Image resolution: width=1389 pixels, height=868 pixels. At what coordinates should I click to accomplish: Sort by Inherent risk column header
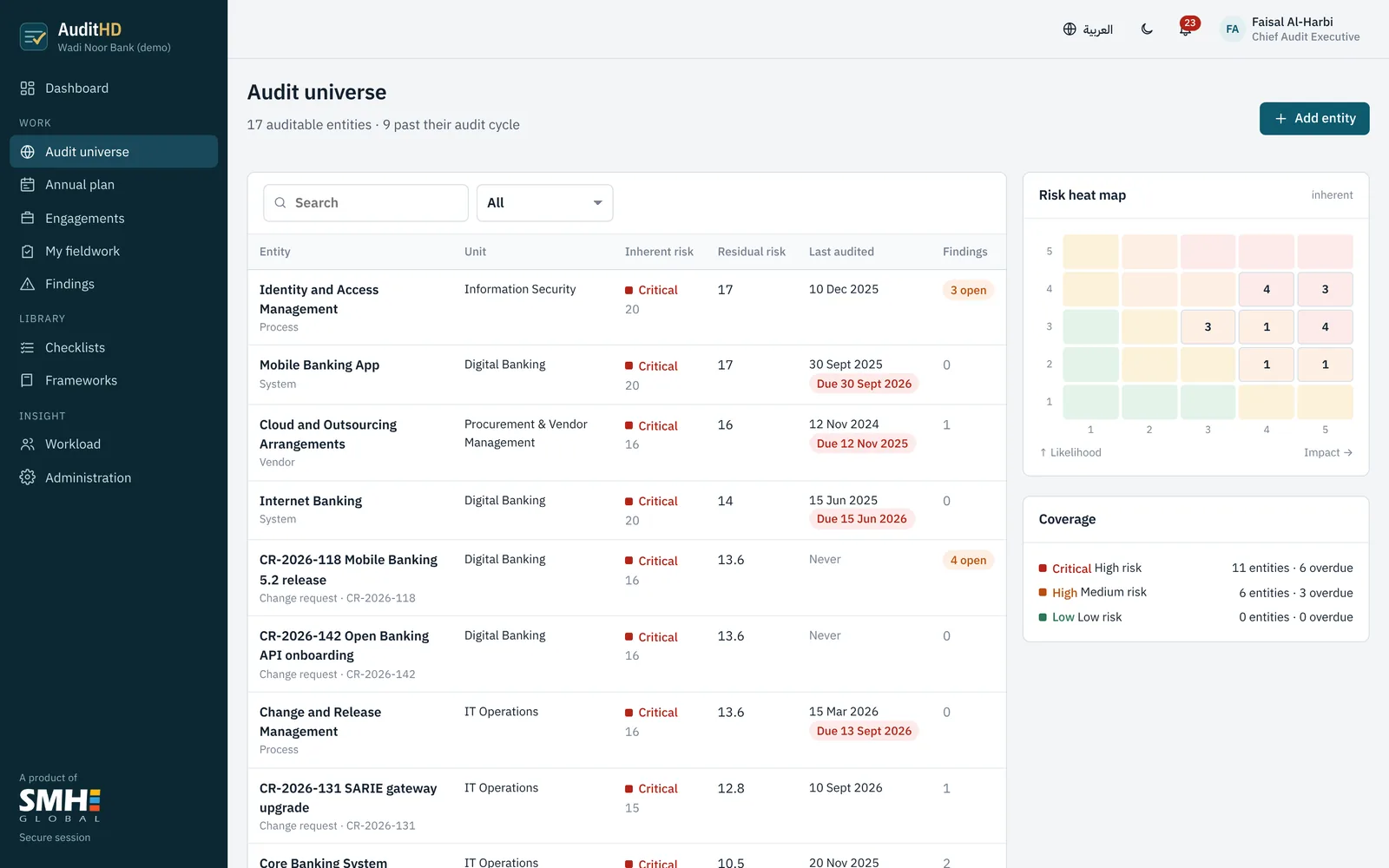point(659,252)
